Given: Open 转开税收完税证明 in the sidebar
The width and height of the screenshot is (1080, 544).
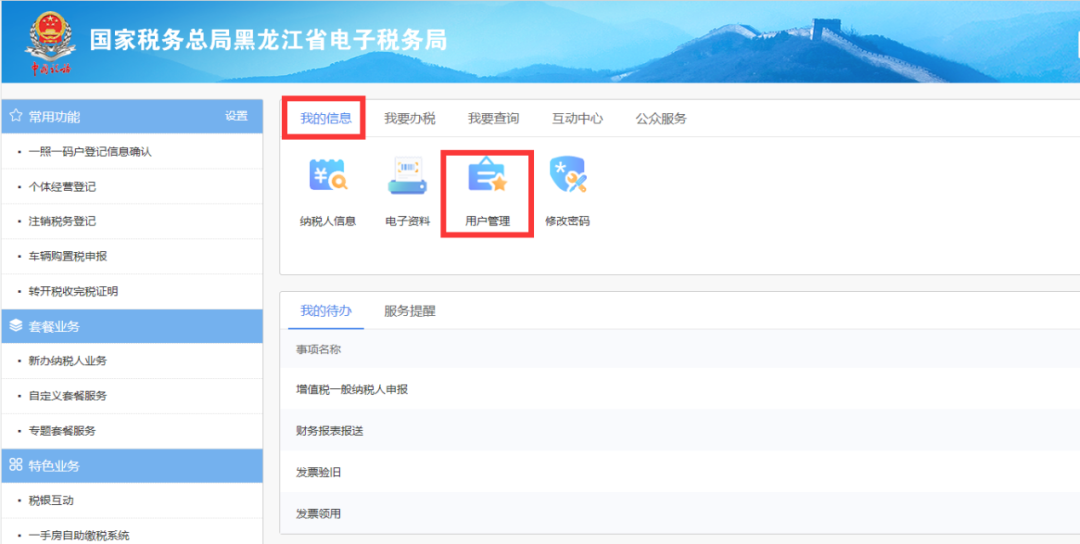Looking at the screenshot, I should tap(73, 292).
